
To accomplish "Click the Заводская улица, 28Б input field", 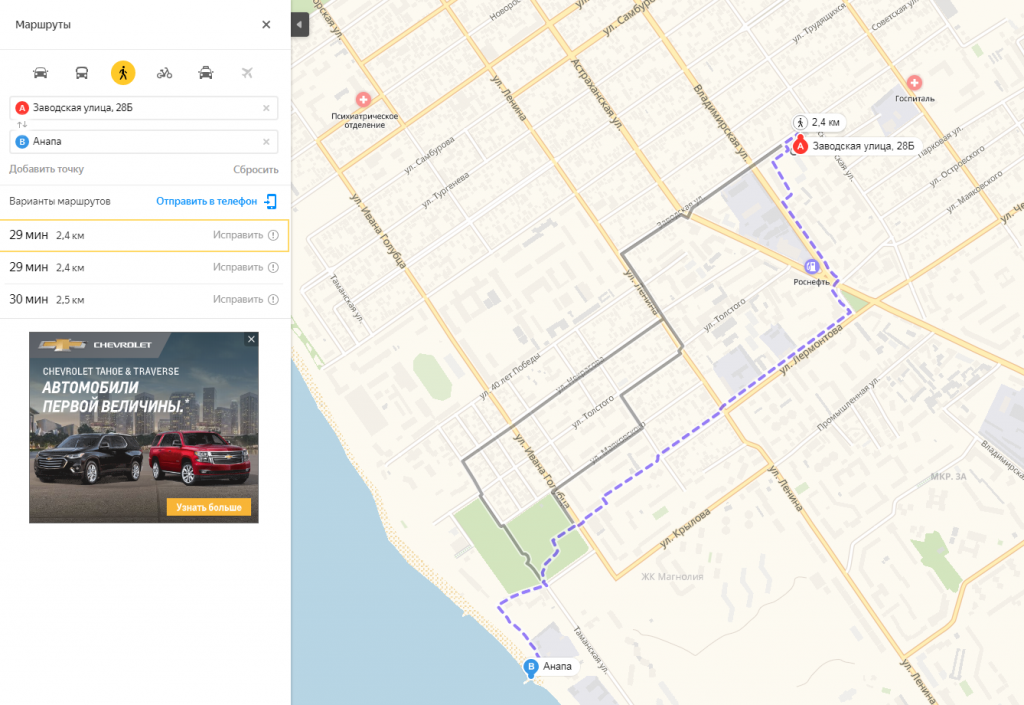I will click(144, 108).
